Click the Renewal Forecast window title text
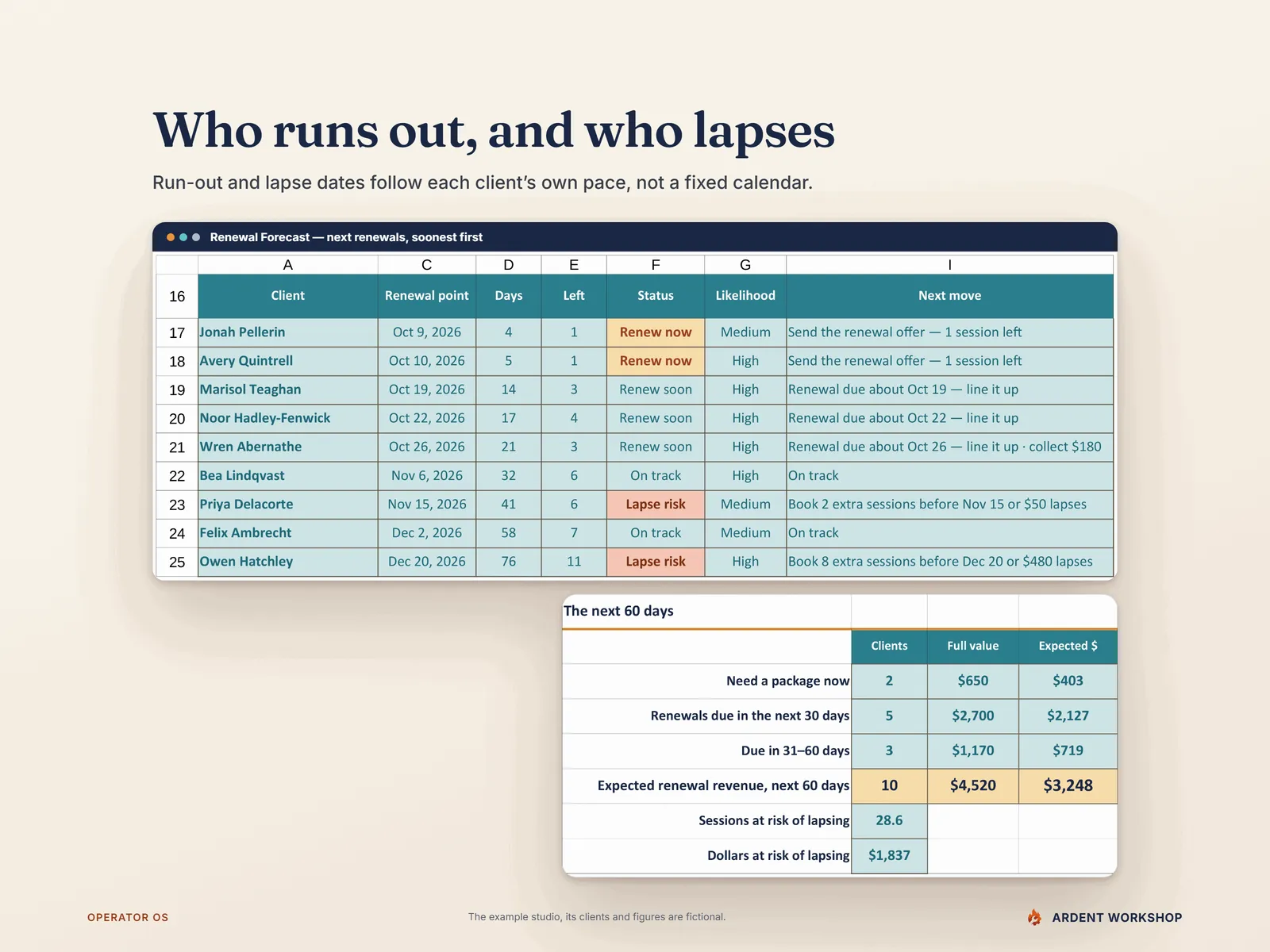This screenshot has height=952, width=1270. (346, 237)
